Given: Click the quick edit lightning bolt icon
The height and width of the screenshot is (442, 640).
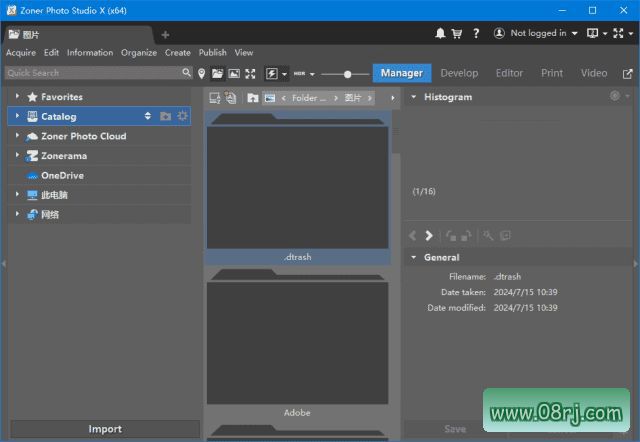Looking at the screenshot, I should [272, 73].
